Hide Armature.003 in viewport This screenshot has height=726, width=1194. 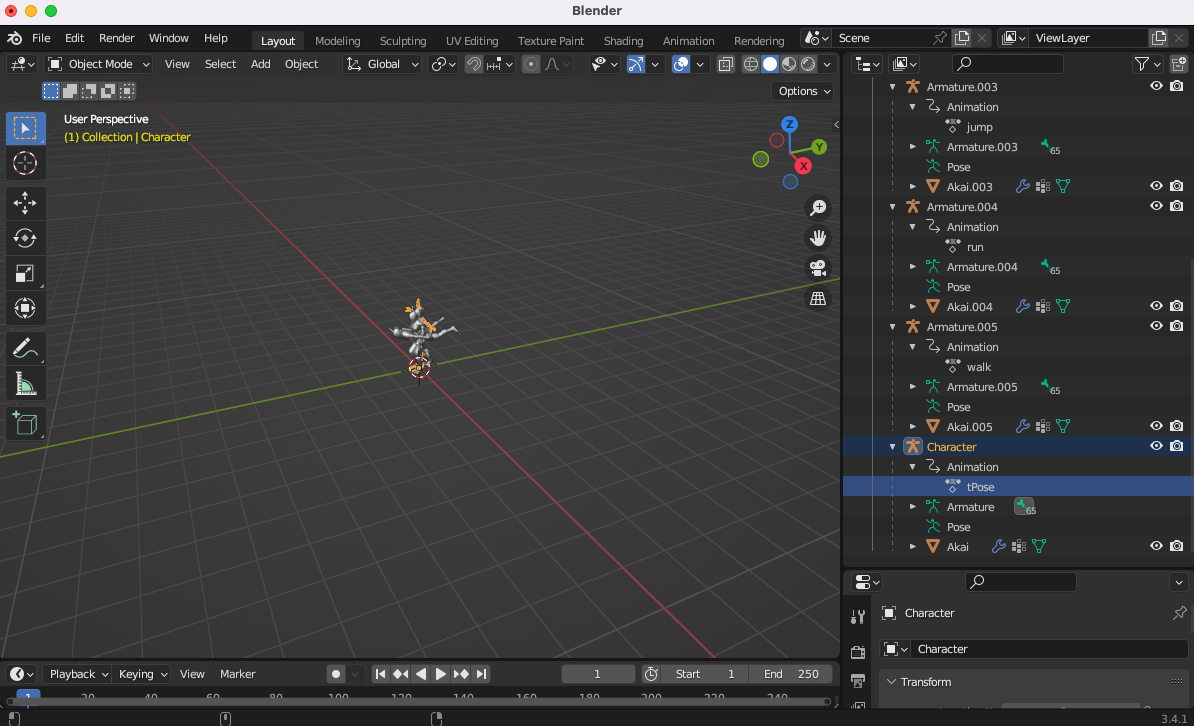tap(1156, 86)
